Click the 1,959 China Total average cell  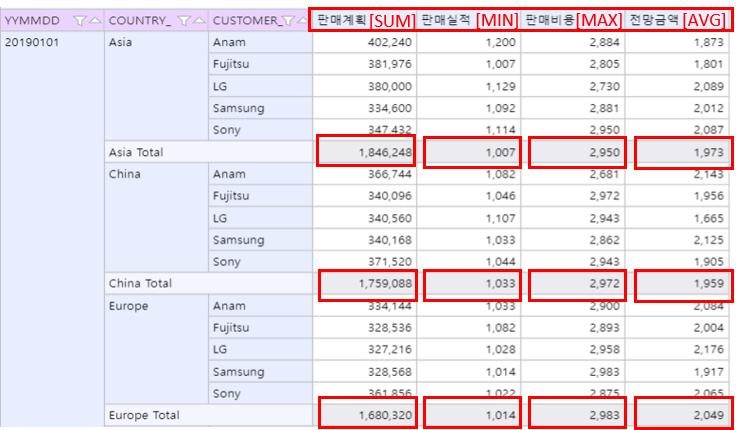pyautogui.click(x=677, y=283)
